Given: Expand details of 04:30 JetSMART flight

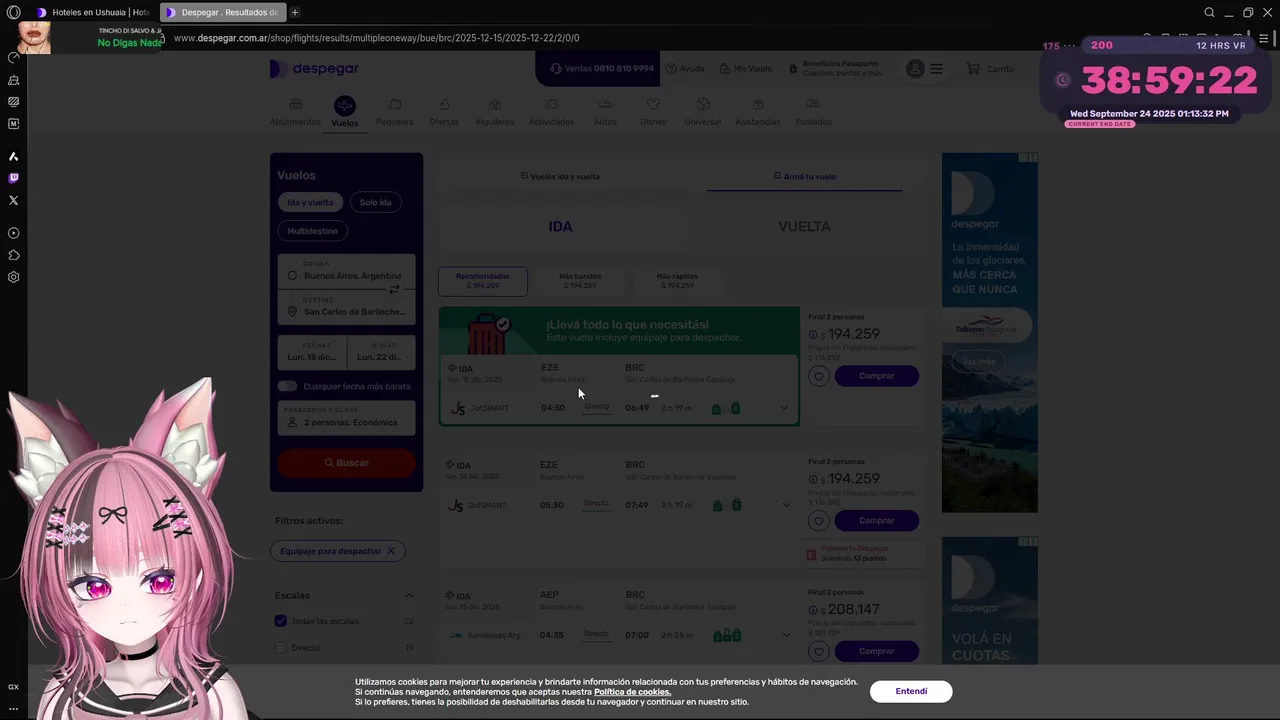Looking at the screenshot, I should 784,408.
